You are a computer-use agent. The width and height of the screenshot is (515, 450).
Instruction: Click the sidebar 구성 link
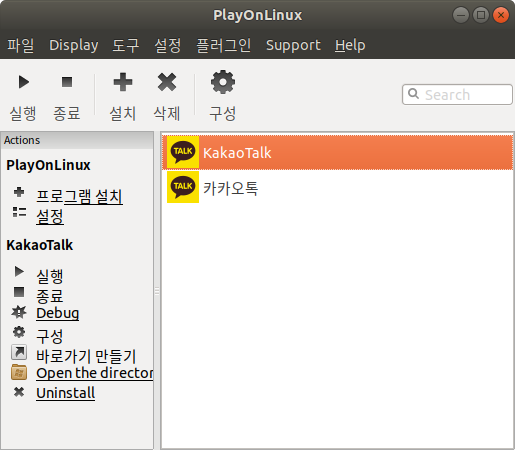tap(50, 336)
